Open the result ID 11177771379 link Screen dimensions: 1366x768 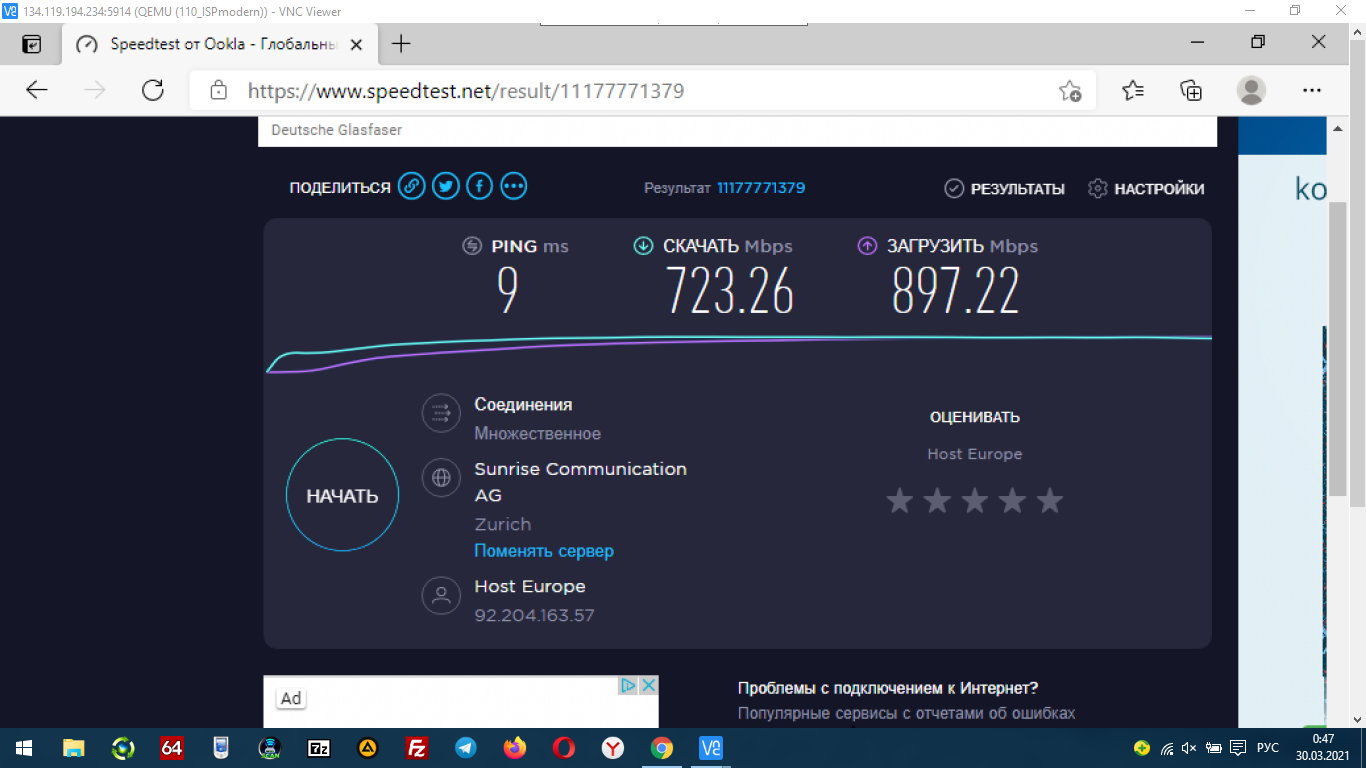(761, 188)
